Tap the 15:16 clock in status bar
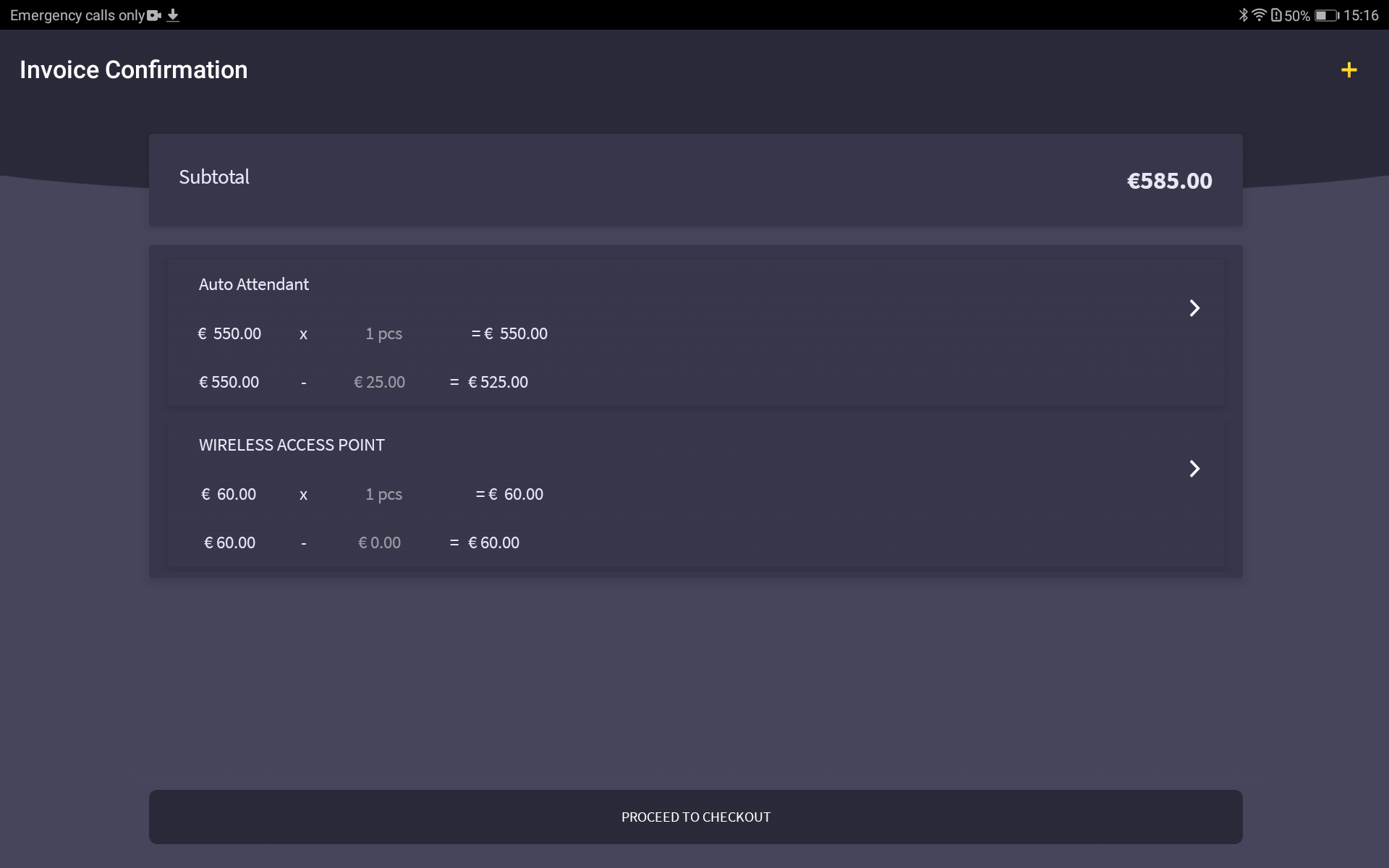The width and height of the screenshot is (1389, 868). [x=1361, y=15]
